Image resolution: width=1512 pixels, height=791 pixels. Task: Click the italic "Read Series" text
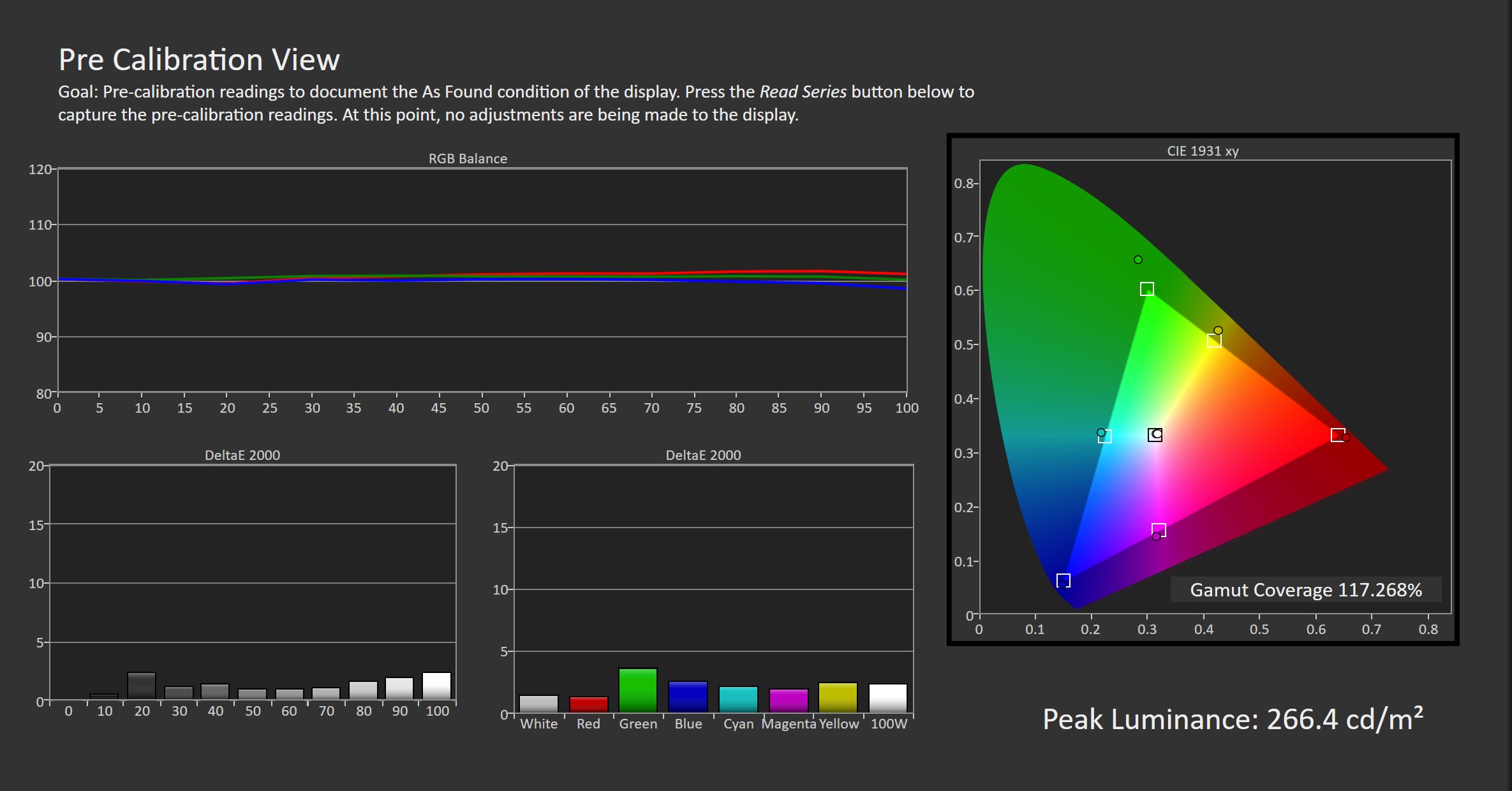tap(803, 92)
